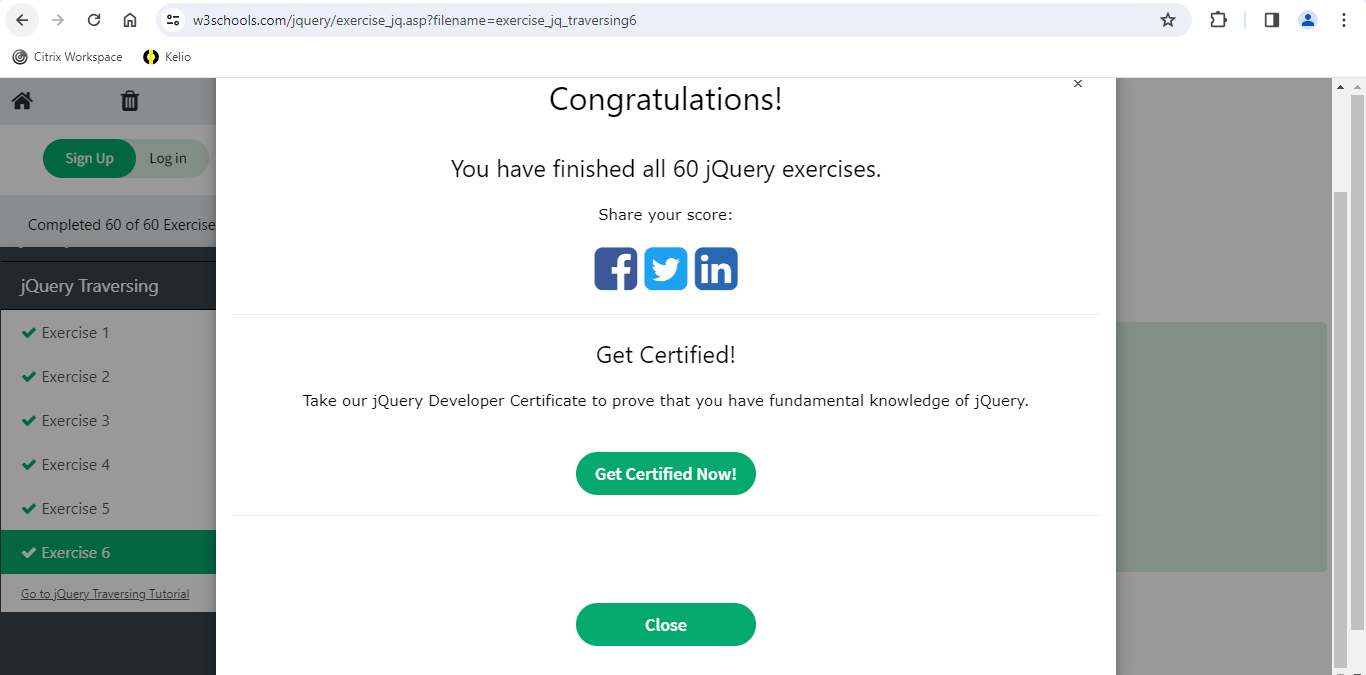Click the Log in button
The image size is (1366, 675).
point(168,158)
